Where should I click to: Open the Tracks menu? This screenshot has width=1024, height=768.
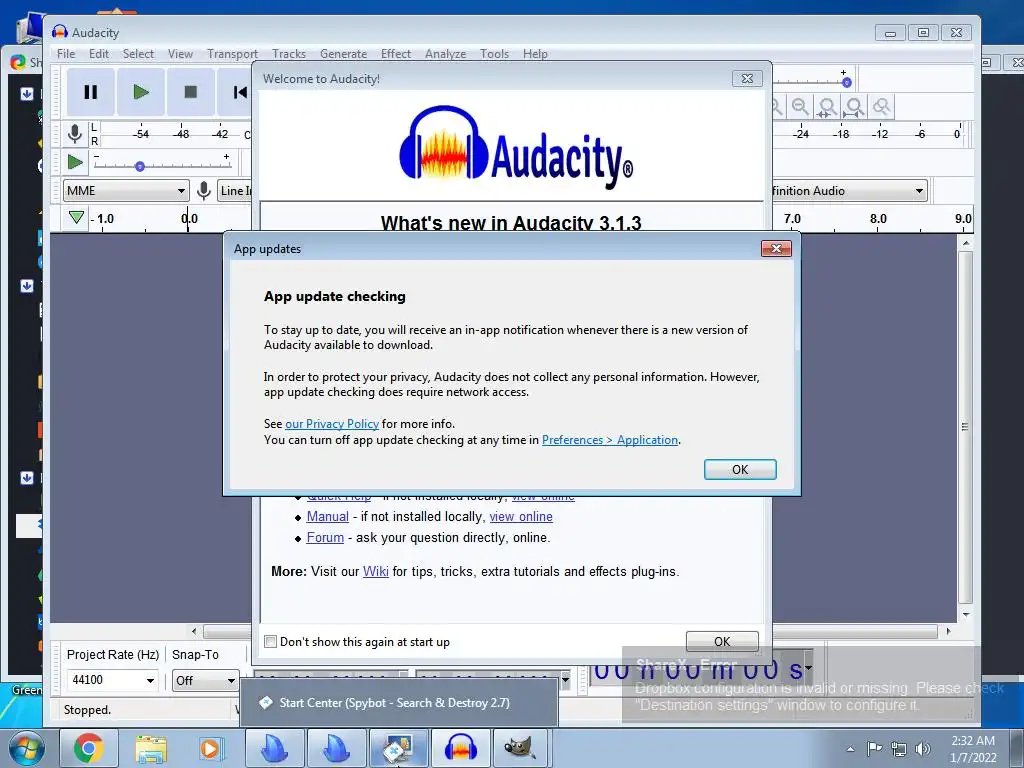click(x=289, y=54)
